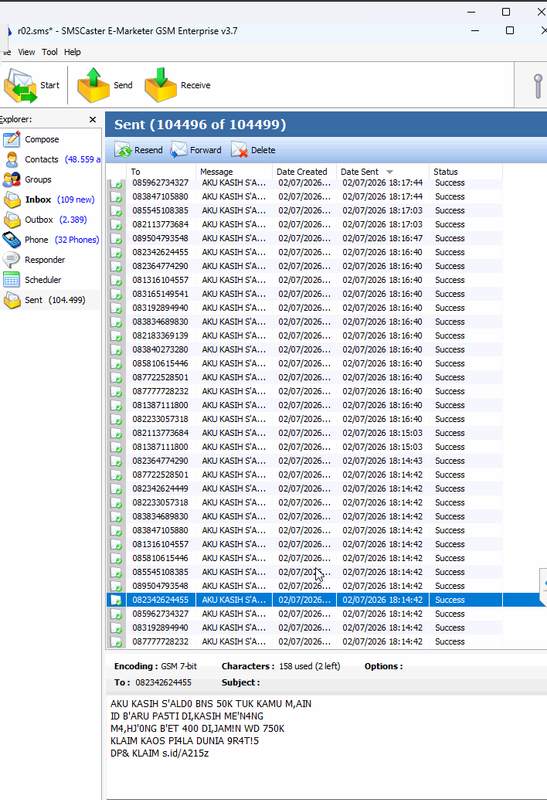Open Phone devices list
The height and width of the screenshot is (800, 547).
tap(36, 240)
